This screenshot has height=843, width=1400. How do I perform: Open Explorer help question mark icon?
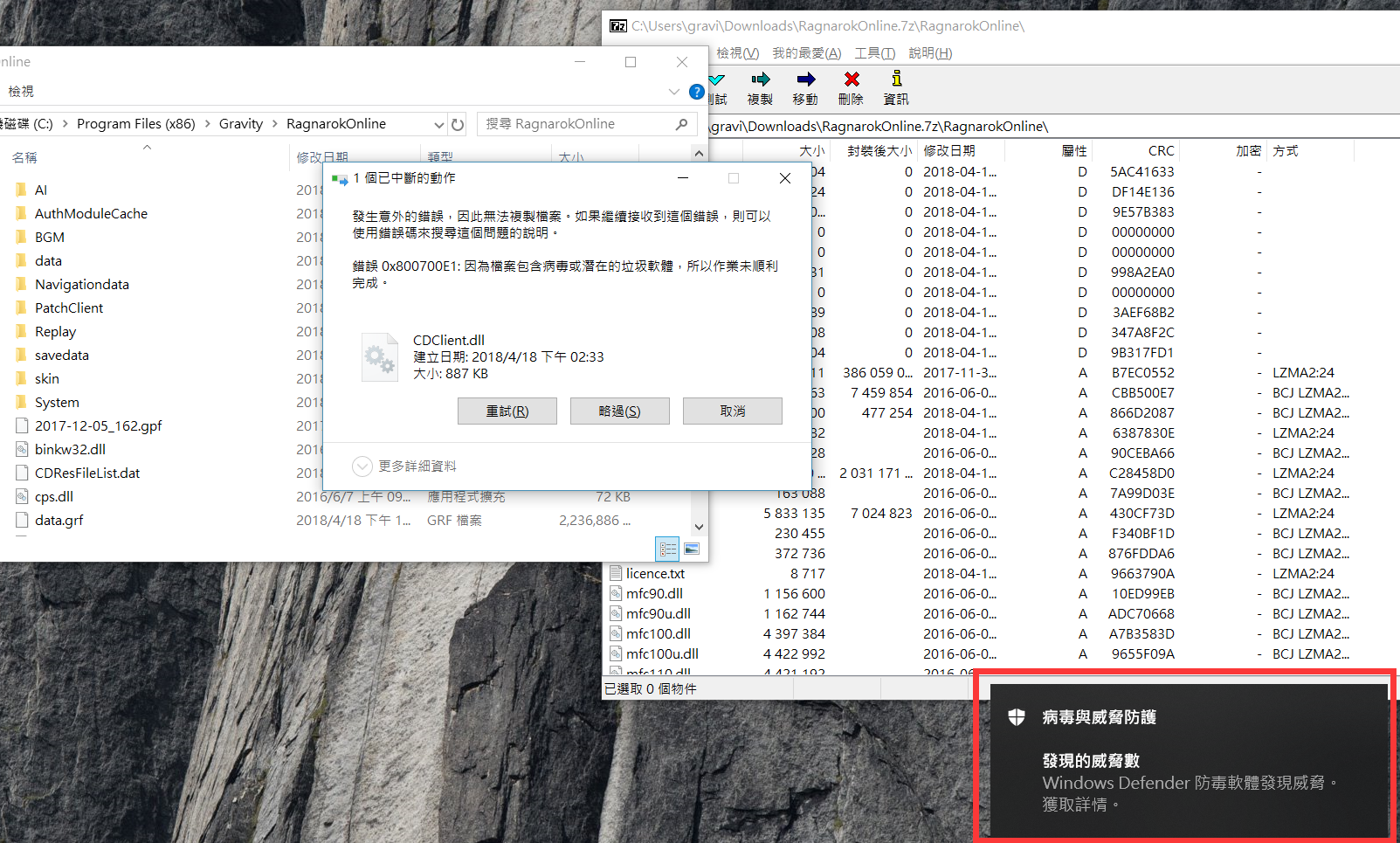[x=696, y=92]
